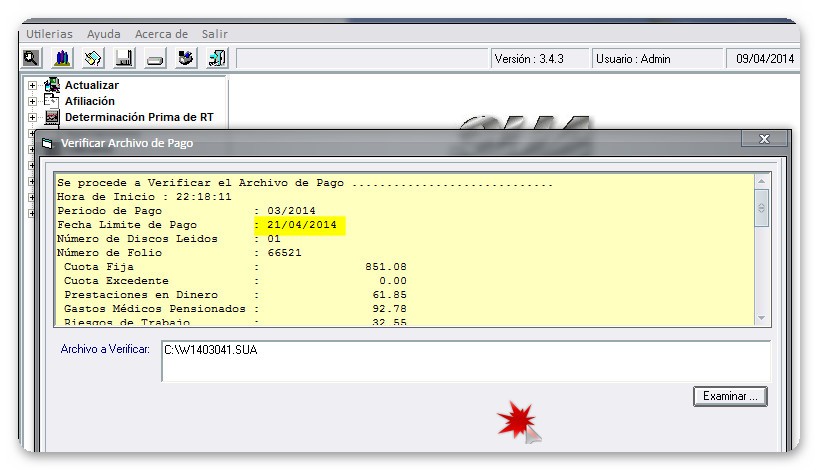Click the toolbar icon right of the printer
This screenshot has width=818, height=470.
pos(186,59)
